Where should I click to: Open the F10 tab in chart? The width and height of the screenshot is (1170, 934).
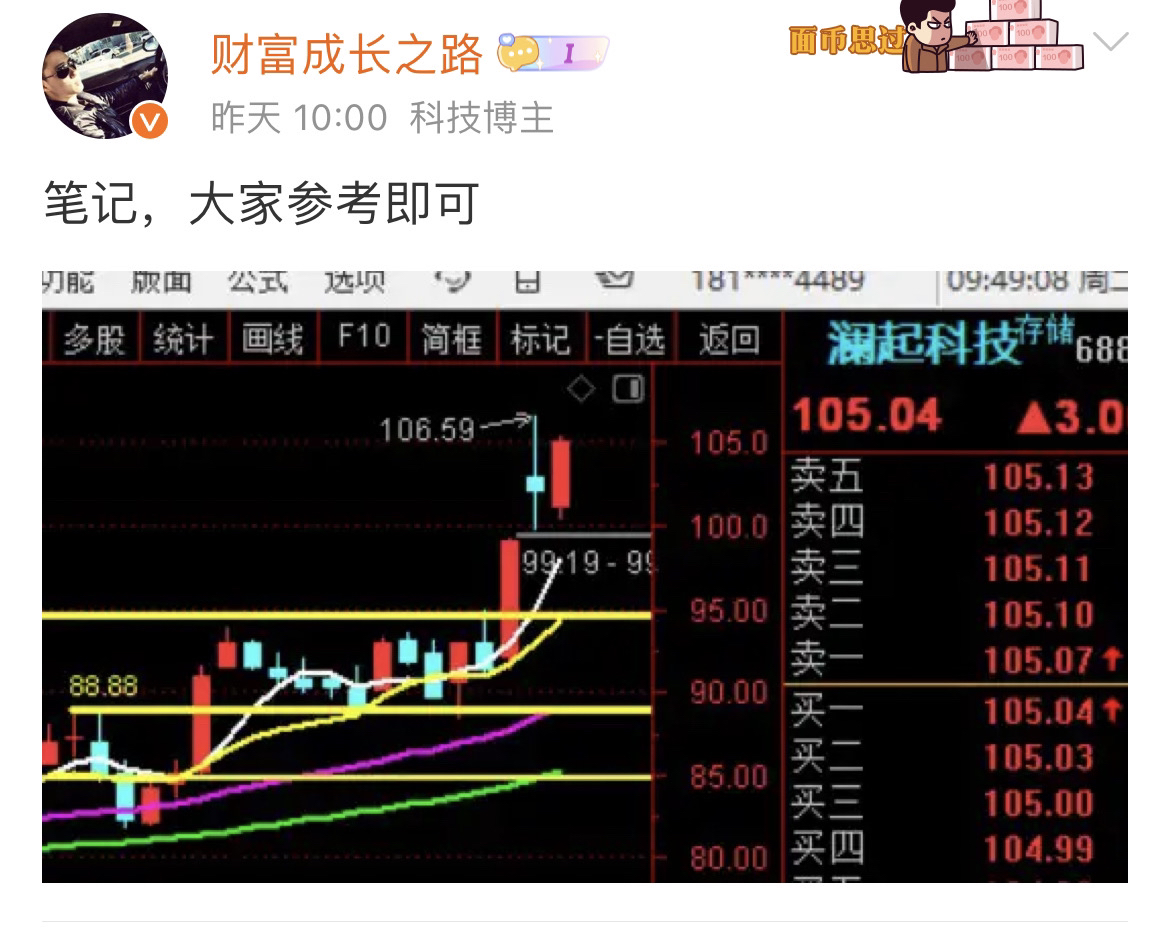pos(364,336)
